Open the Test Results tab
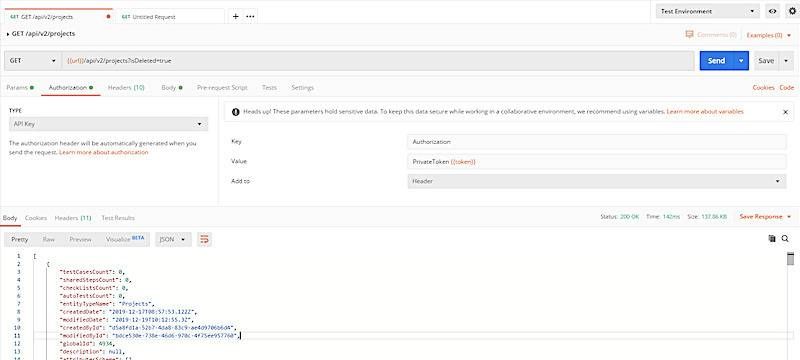800x360 pixels. click(x=118, y=218)
